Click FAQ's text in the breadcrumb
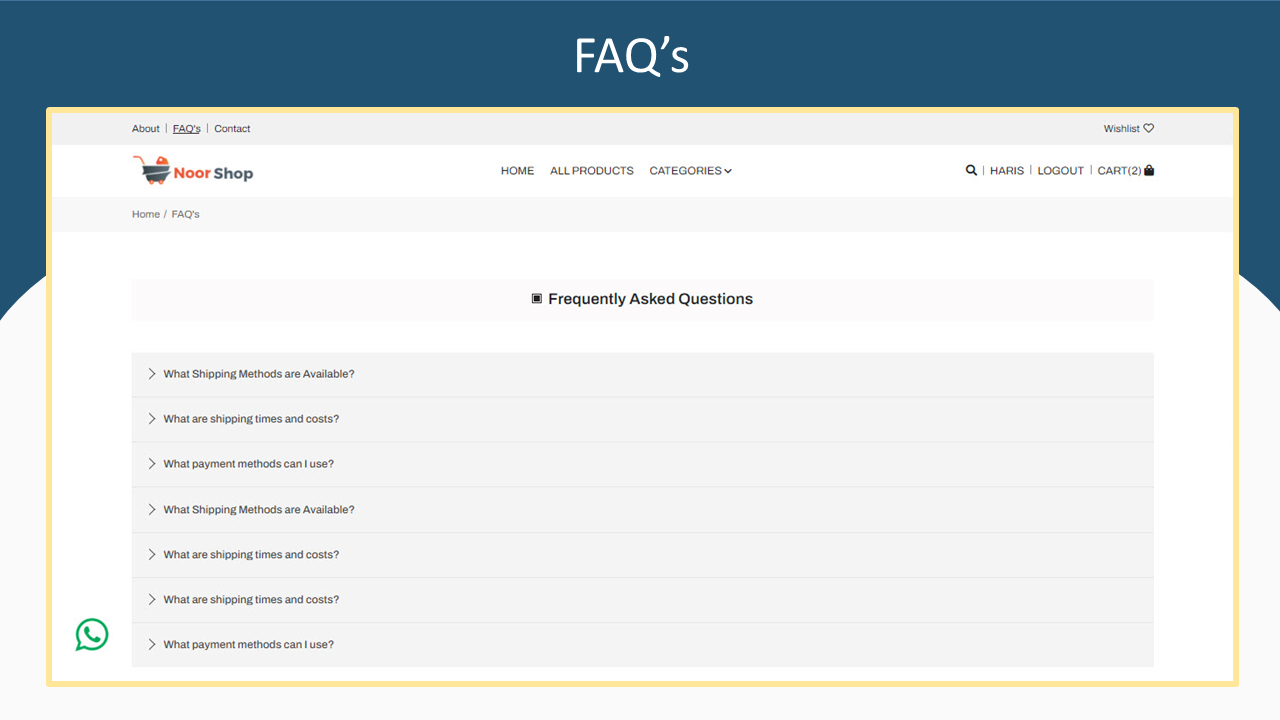 (x=186, y=214)
